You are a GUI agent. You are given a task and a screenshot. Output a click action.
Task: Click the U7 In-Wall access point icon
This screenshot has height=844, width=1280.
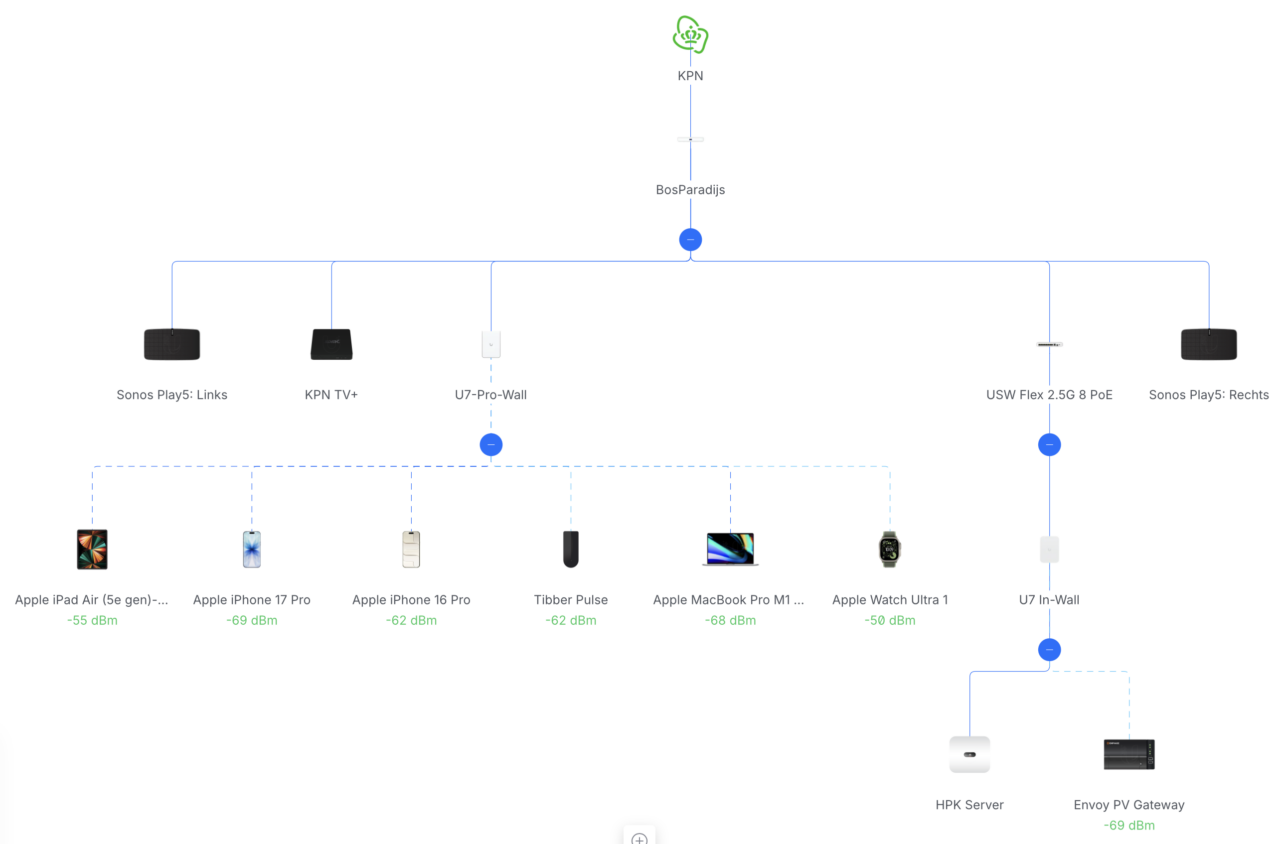click(x=1049, y=549)
